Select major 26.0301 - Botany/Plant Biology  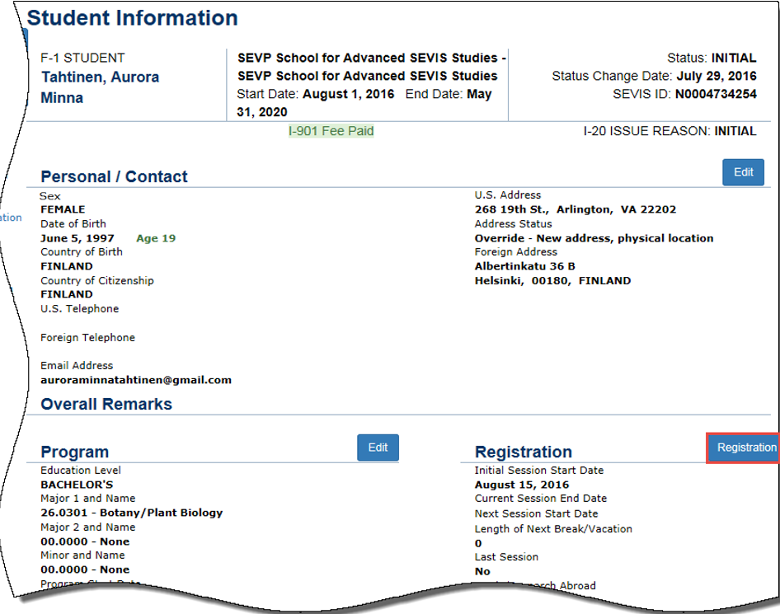[132, 512]
